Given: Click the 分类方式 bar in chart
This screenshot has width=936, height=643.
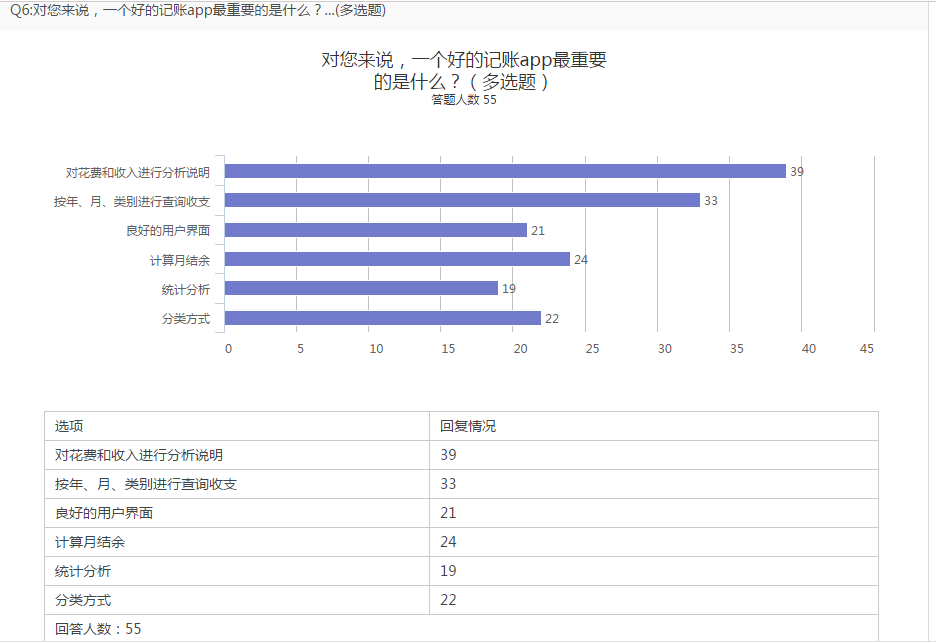Looking at the screenshot, I should click(383, 318).
